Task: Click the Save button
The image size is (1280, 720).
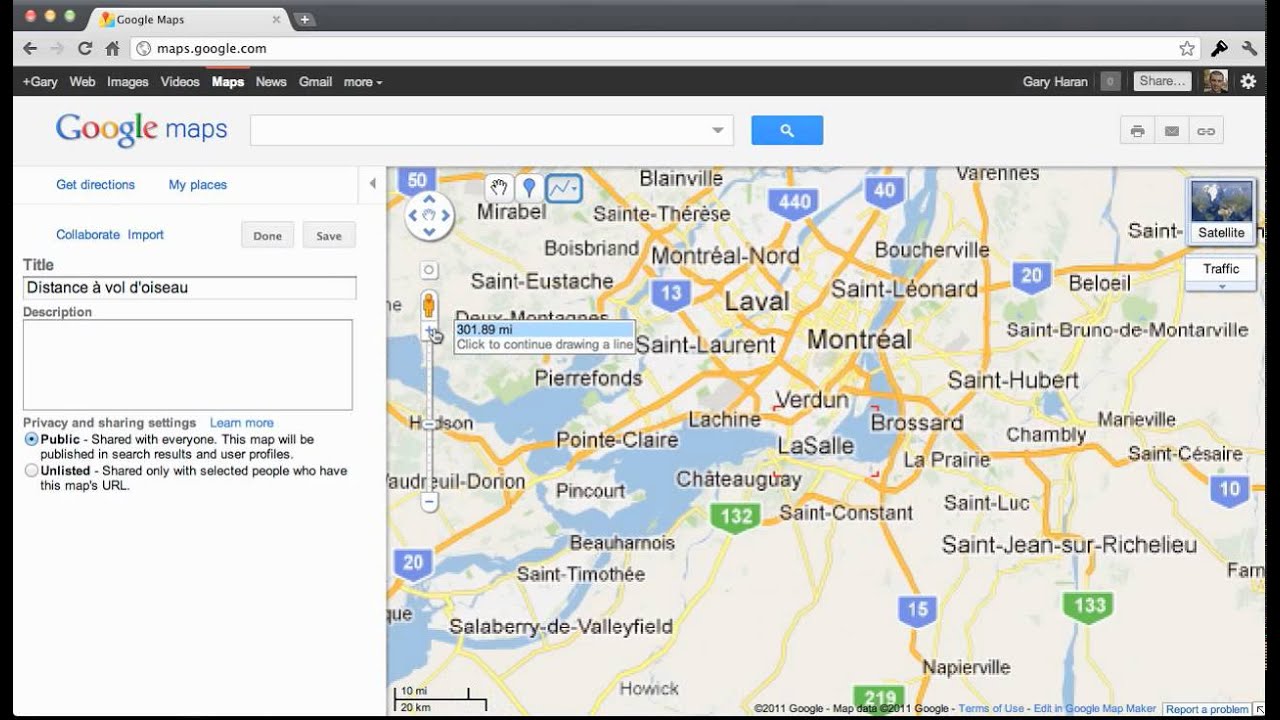Action: click(329, 235)
